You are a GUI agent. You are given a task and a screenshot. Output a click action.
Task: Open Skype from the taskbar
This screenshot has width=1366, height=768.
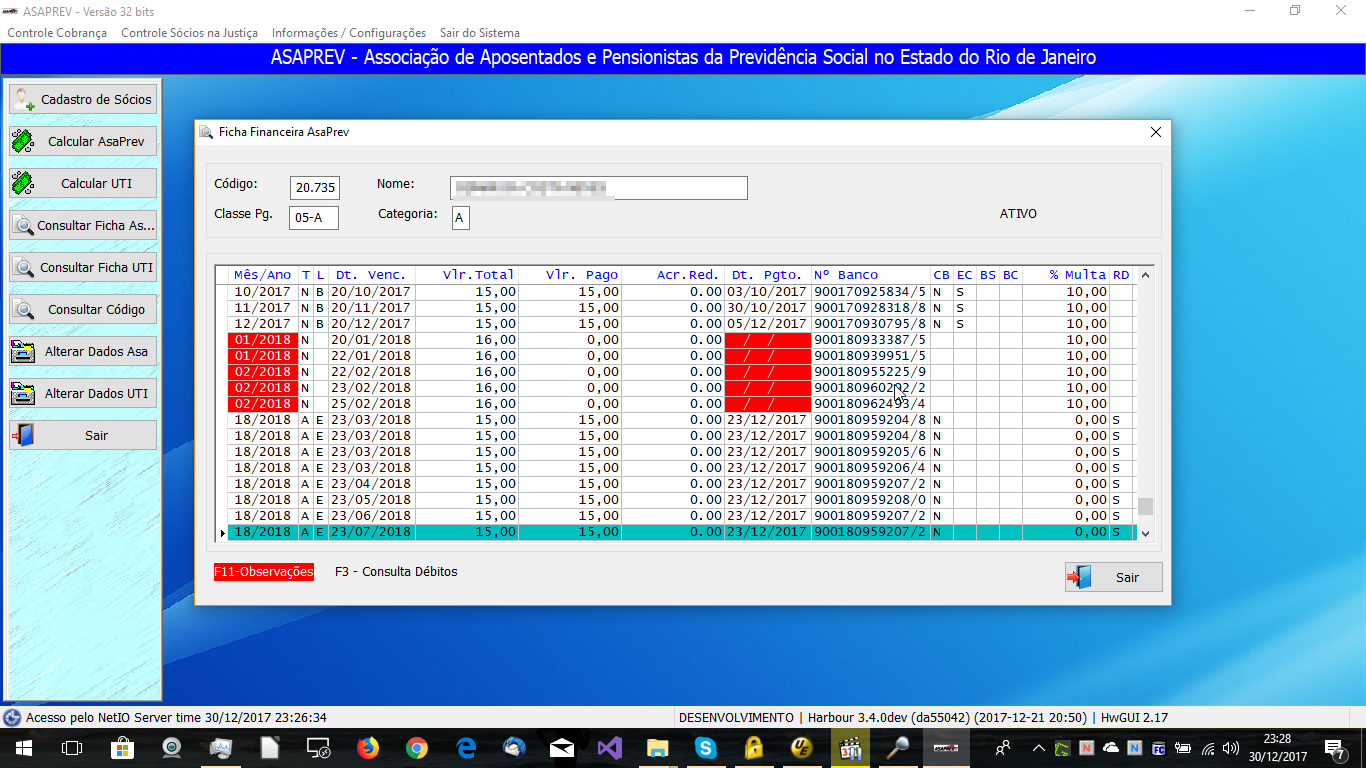click(706, 747)
